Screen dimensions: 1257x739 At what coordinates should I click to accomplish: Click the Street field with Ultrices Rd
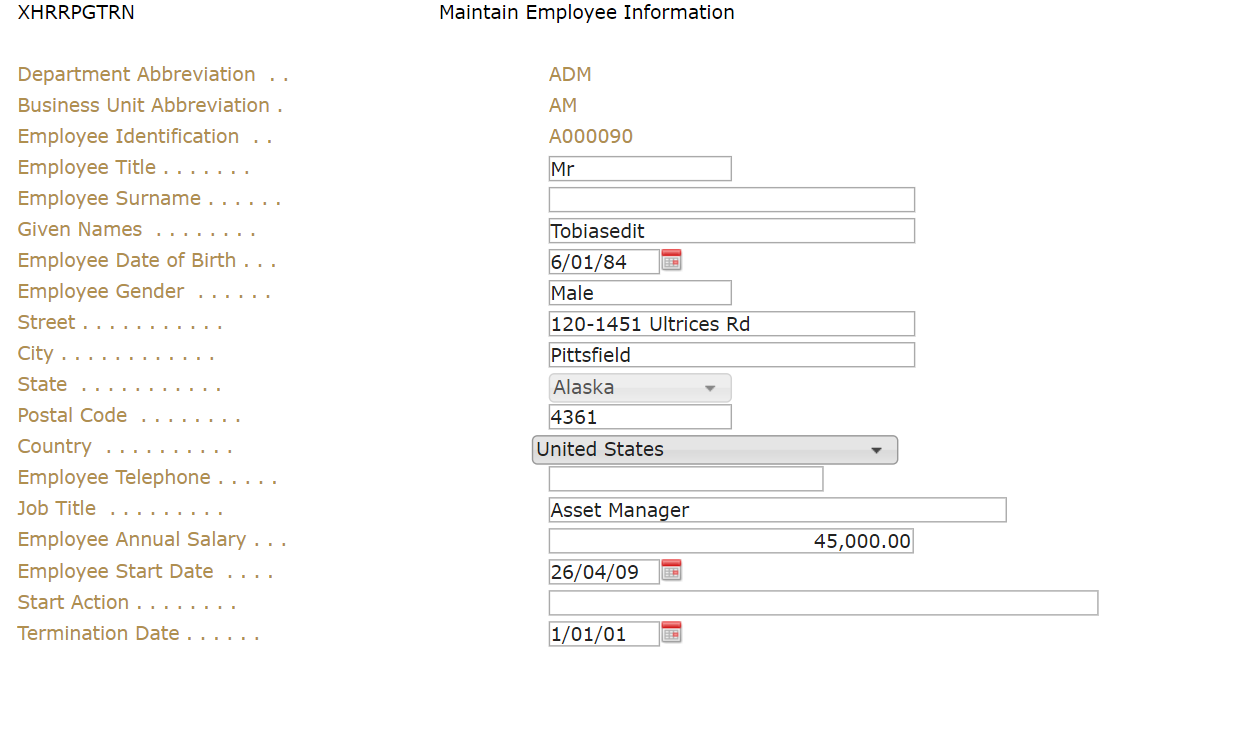[x=731, y=324]
